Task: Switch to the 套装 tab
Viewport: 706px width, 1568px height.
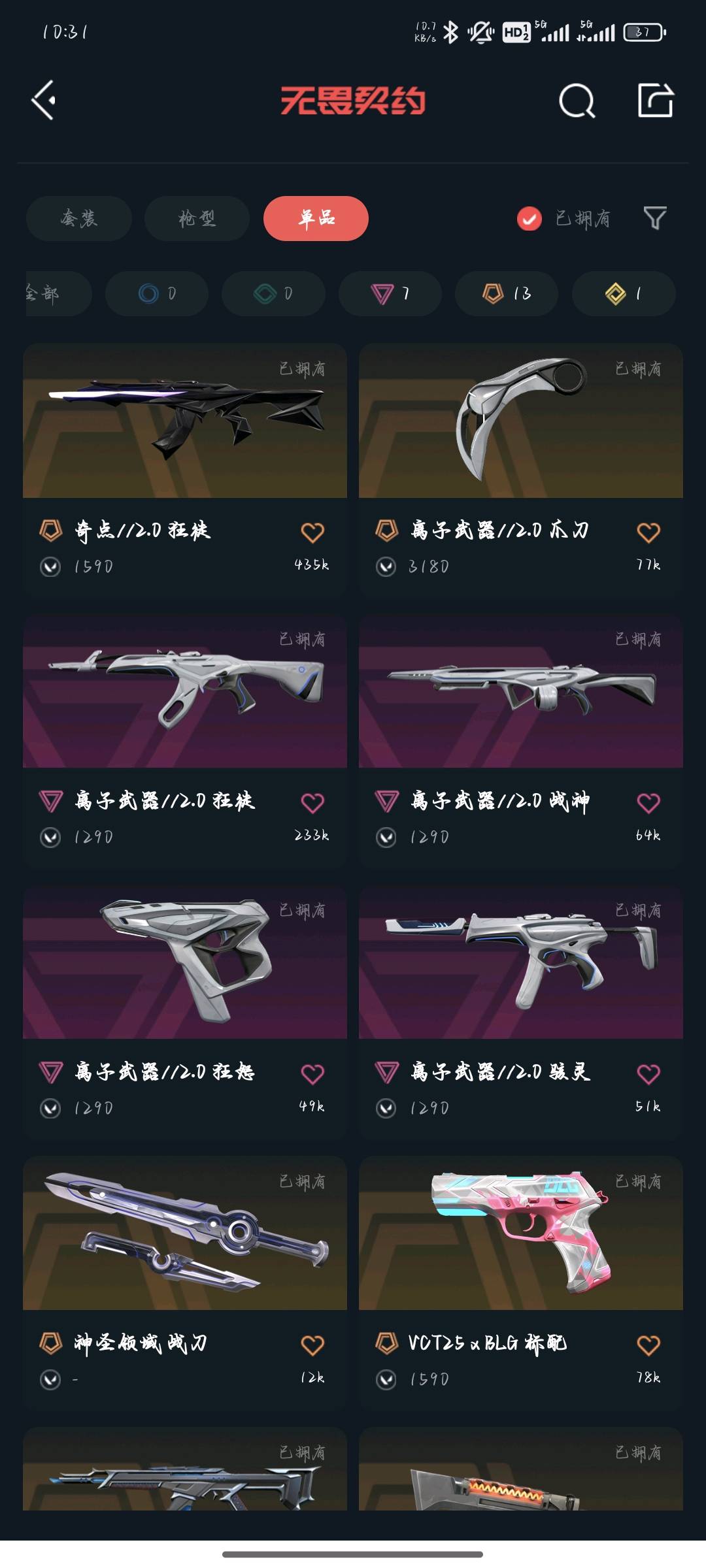Action: 79,218
